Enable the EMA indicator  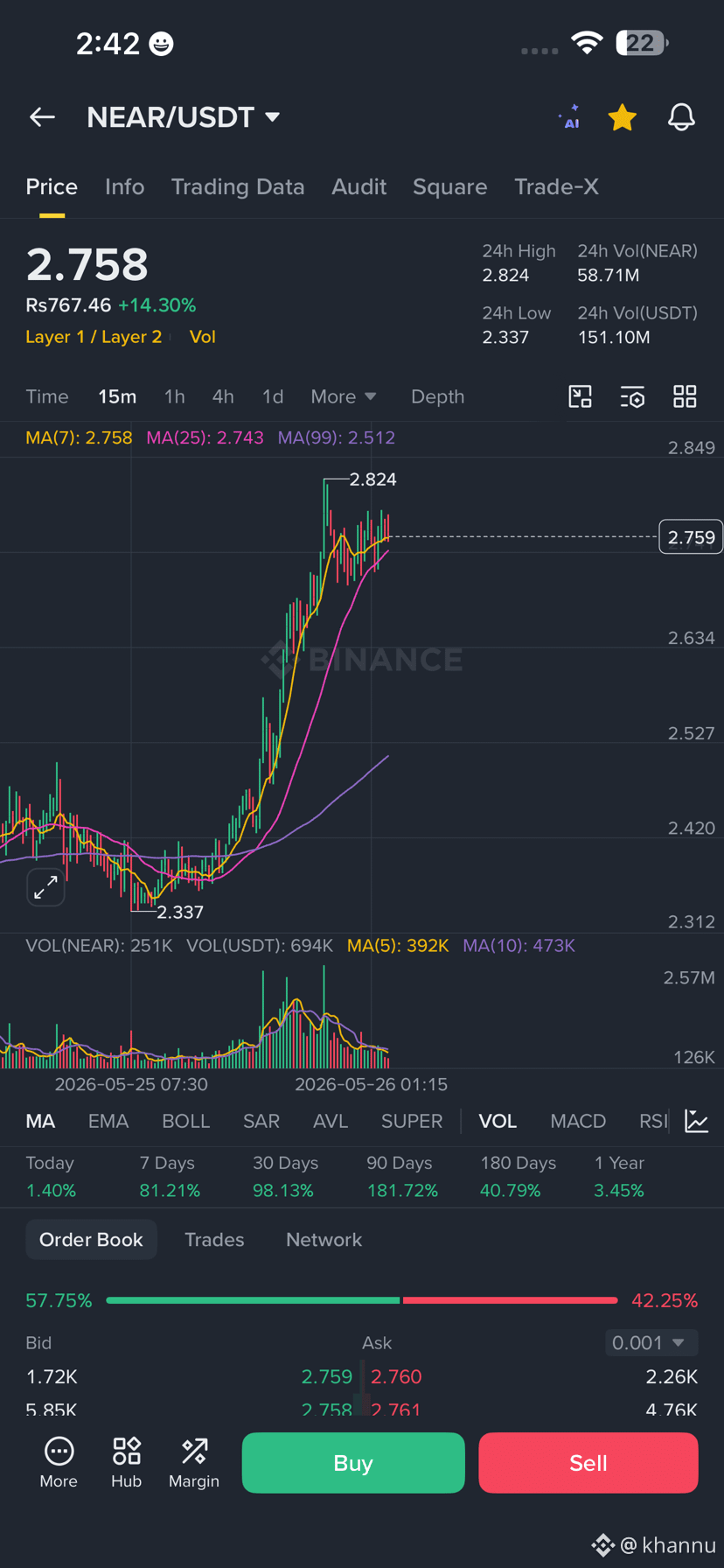(108, 1121)
